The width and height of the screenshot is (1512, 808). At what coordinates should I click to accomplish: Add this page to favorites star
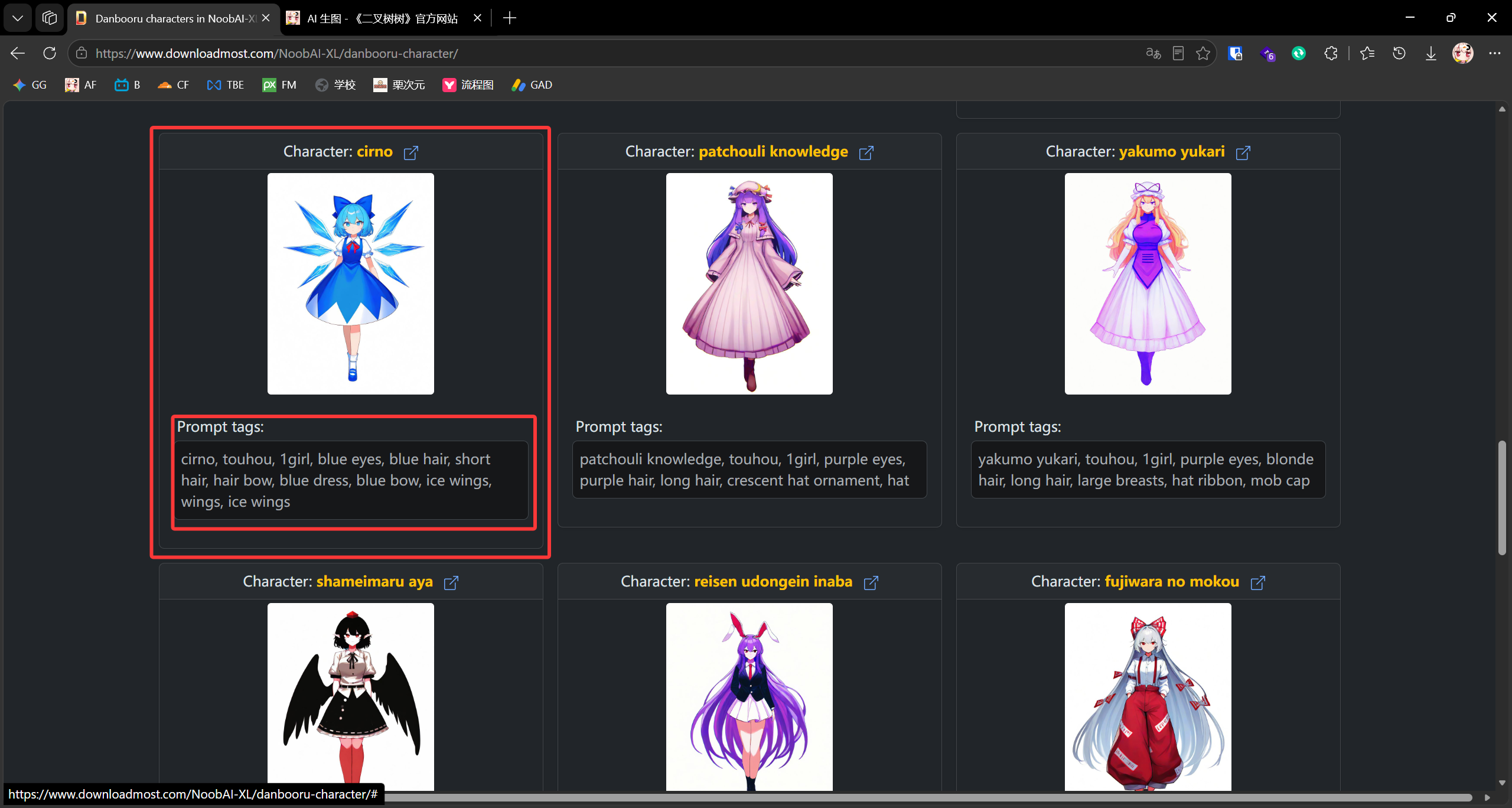coord(1203,53)
